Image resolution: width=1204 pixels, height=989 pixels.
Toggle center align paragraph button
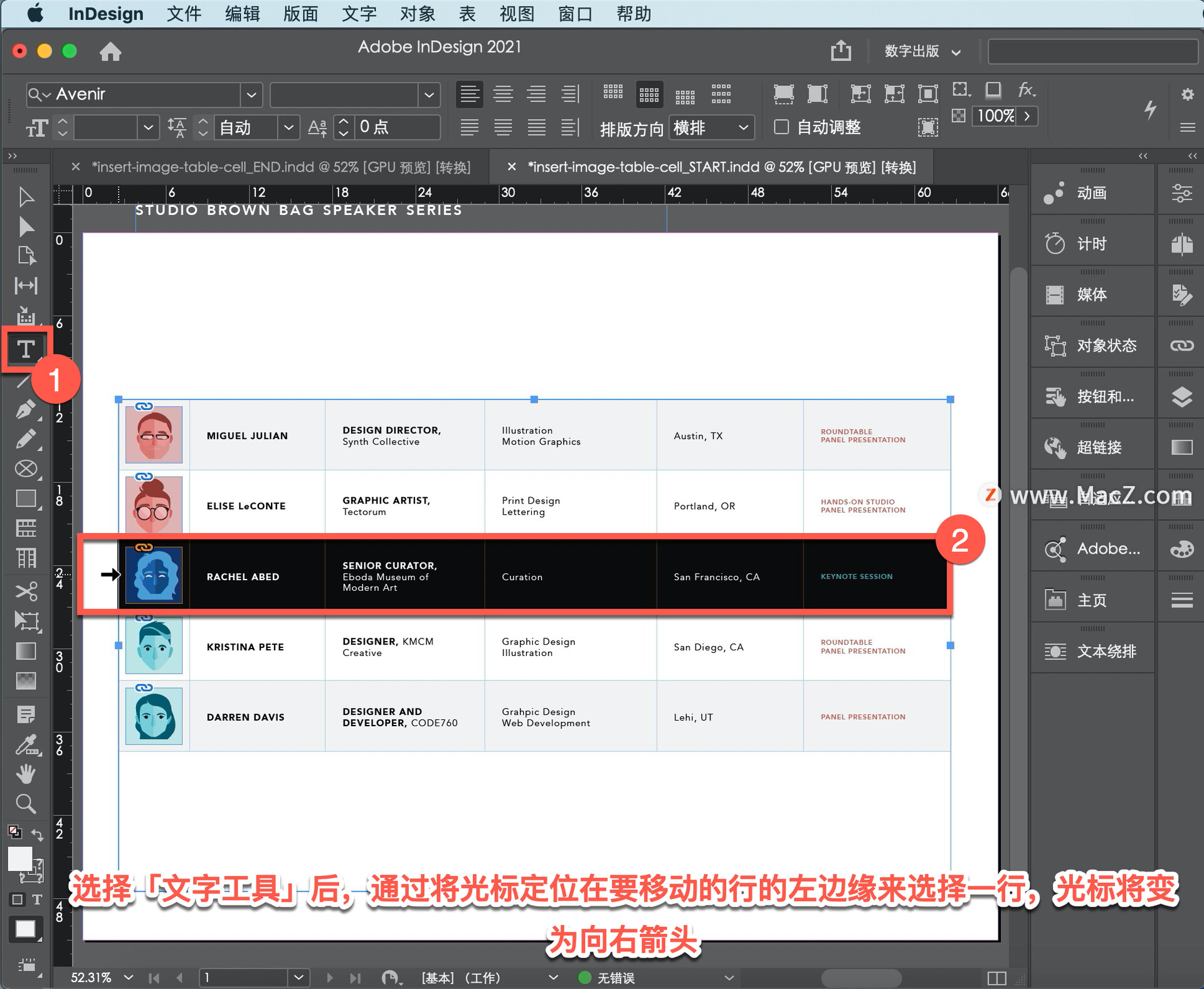pos(503,94)
